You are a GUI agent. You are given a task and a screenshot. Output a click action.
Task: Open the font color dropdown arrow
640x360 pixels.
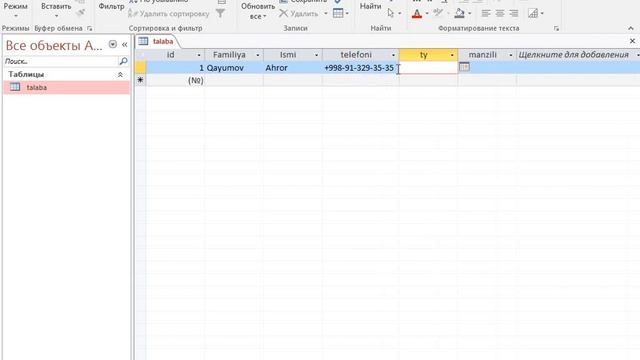[427, 14]
